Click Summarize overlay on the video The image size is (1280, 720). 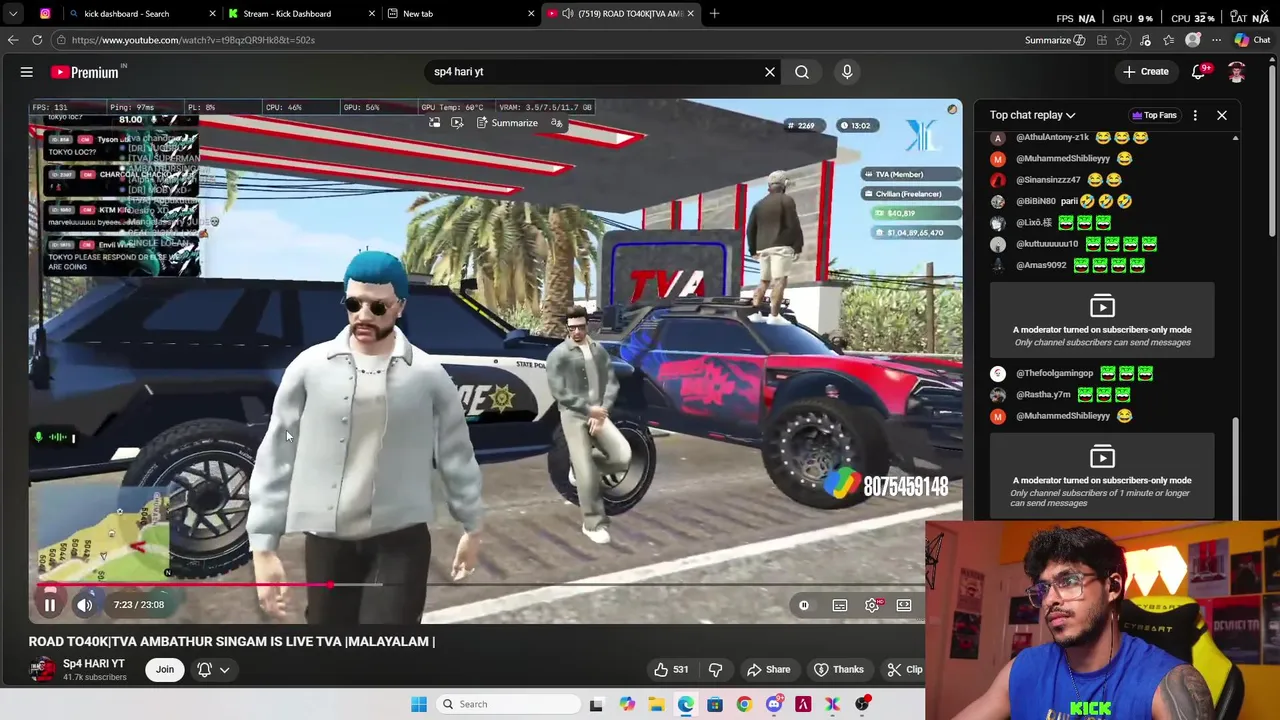click(x=507, y=123)
